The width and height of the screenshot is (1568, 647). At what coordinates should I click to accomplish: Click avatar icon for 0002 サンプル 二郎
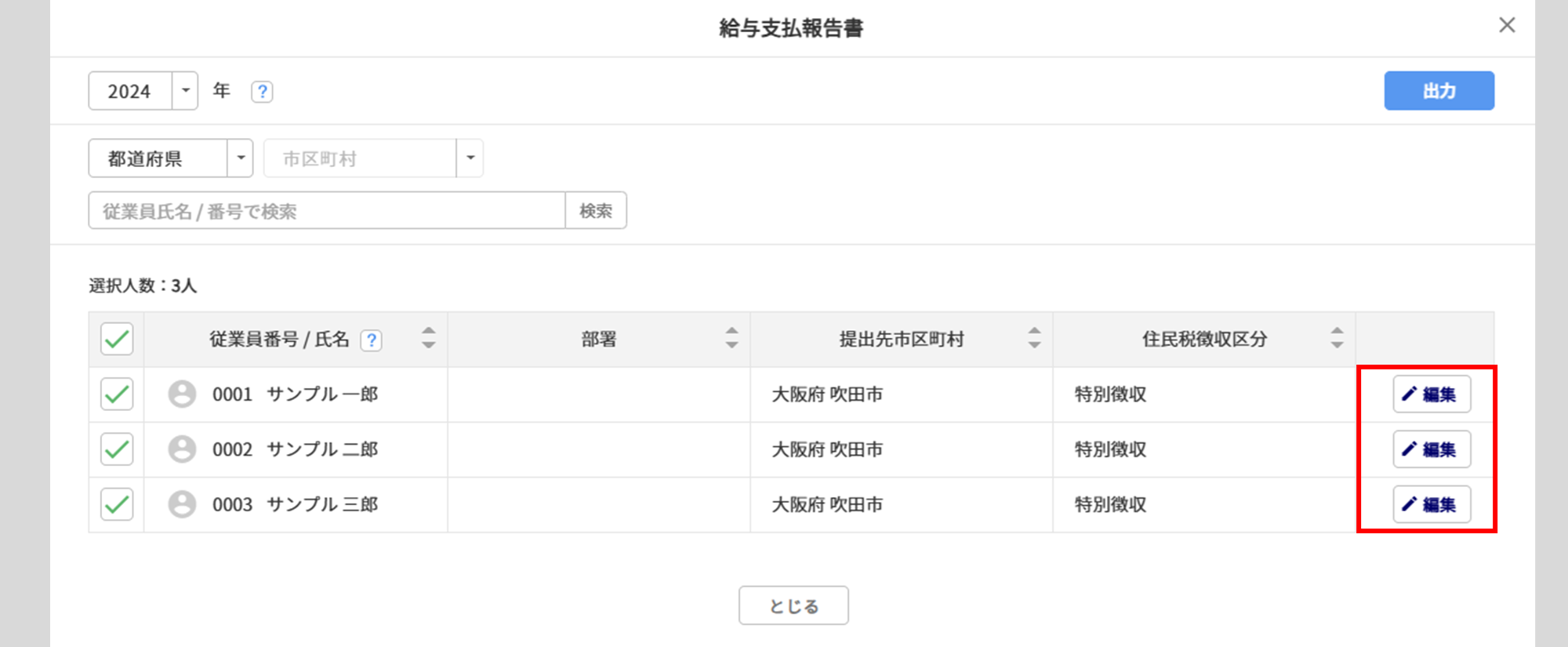[x=182, y=449]
